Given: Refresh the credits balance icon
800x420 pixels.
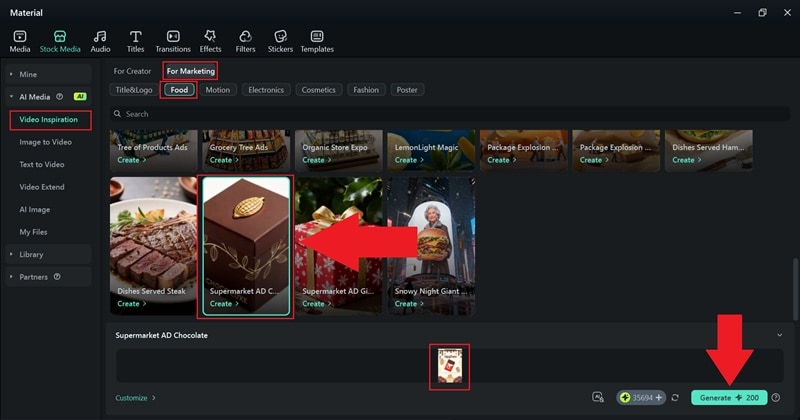Looking at the screenshot, I should [675, 398].
